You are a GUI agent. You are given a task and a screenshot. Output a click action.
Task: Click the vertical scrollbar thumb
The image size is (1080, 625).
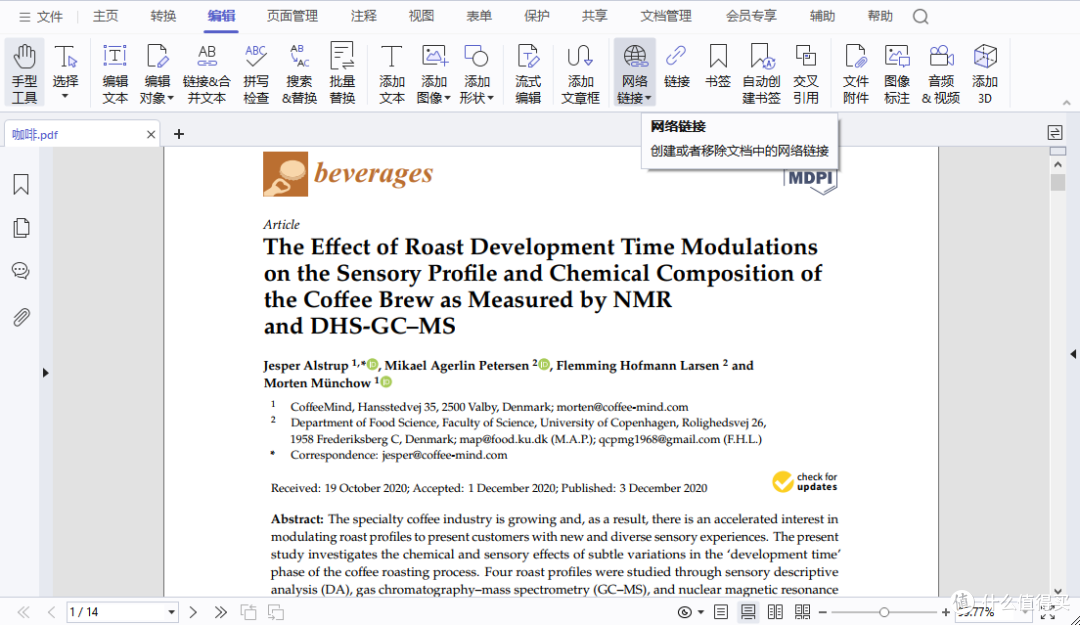pos(1058,183)
